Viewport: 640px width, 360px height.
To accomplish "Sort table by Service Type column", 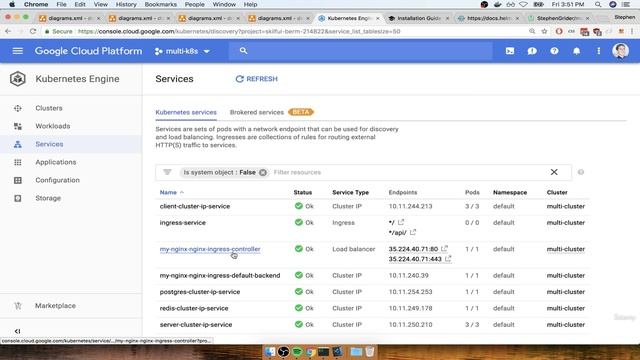I will 351,192.
